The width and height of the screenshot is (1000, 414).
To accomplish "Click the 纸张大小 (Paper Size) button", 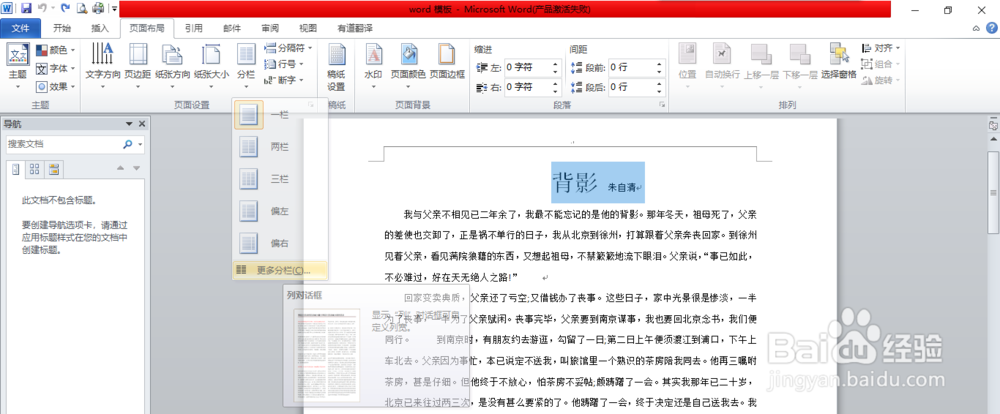I will coord(211,66).
